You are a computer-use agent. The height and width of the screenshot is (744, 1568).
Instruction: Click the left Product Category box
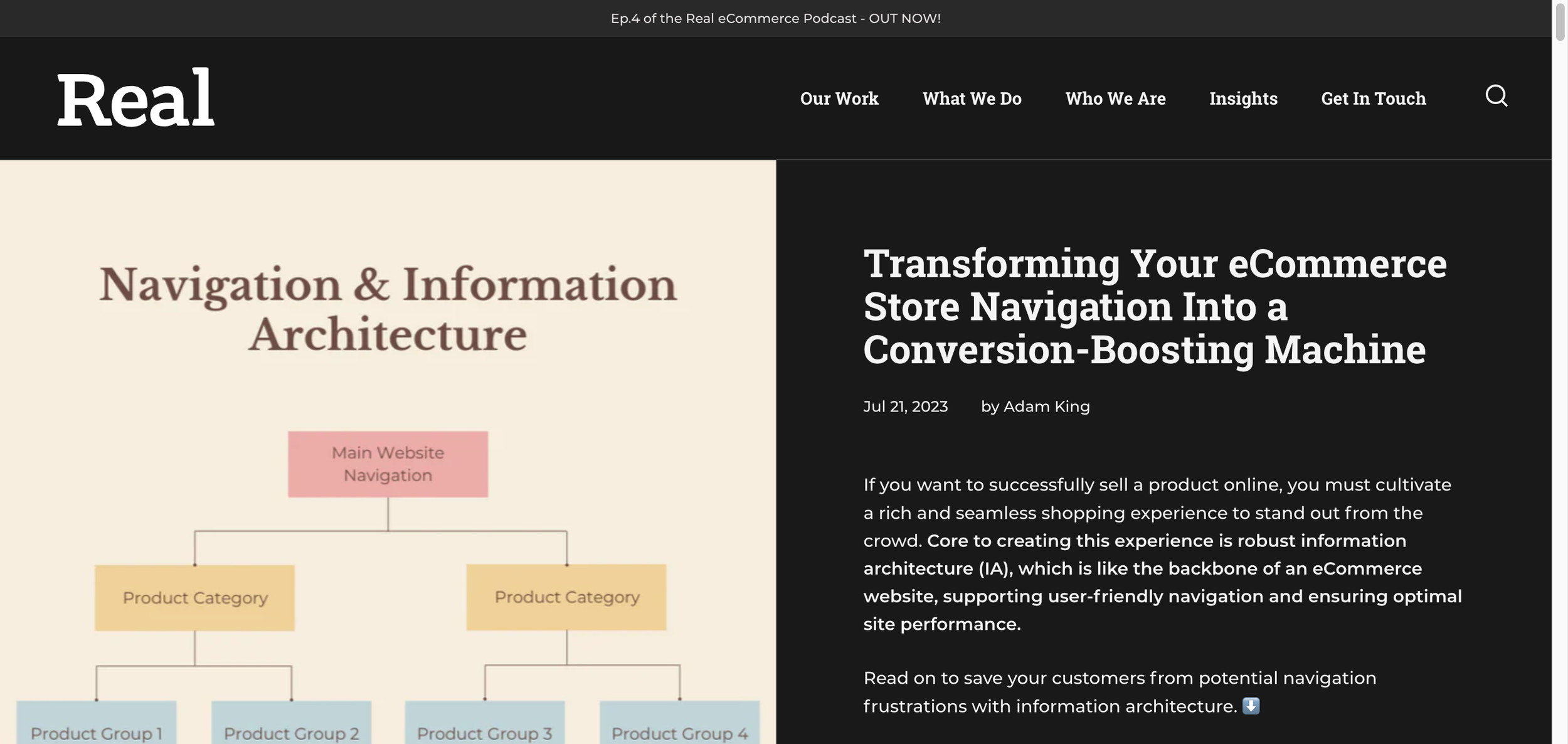(194, 598)
